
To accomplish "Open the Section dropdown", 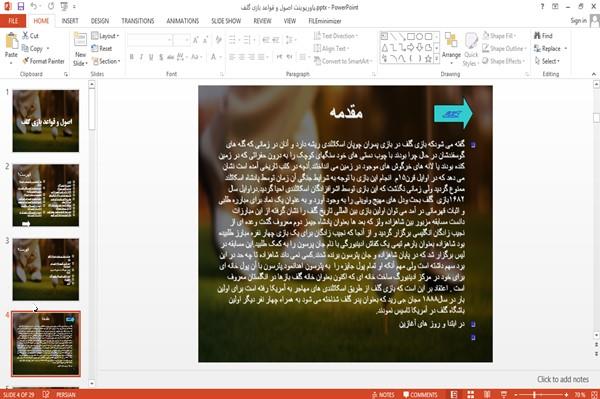I will pyautogui.click(x=106, y=61).
